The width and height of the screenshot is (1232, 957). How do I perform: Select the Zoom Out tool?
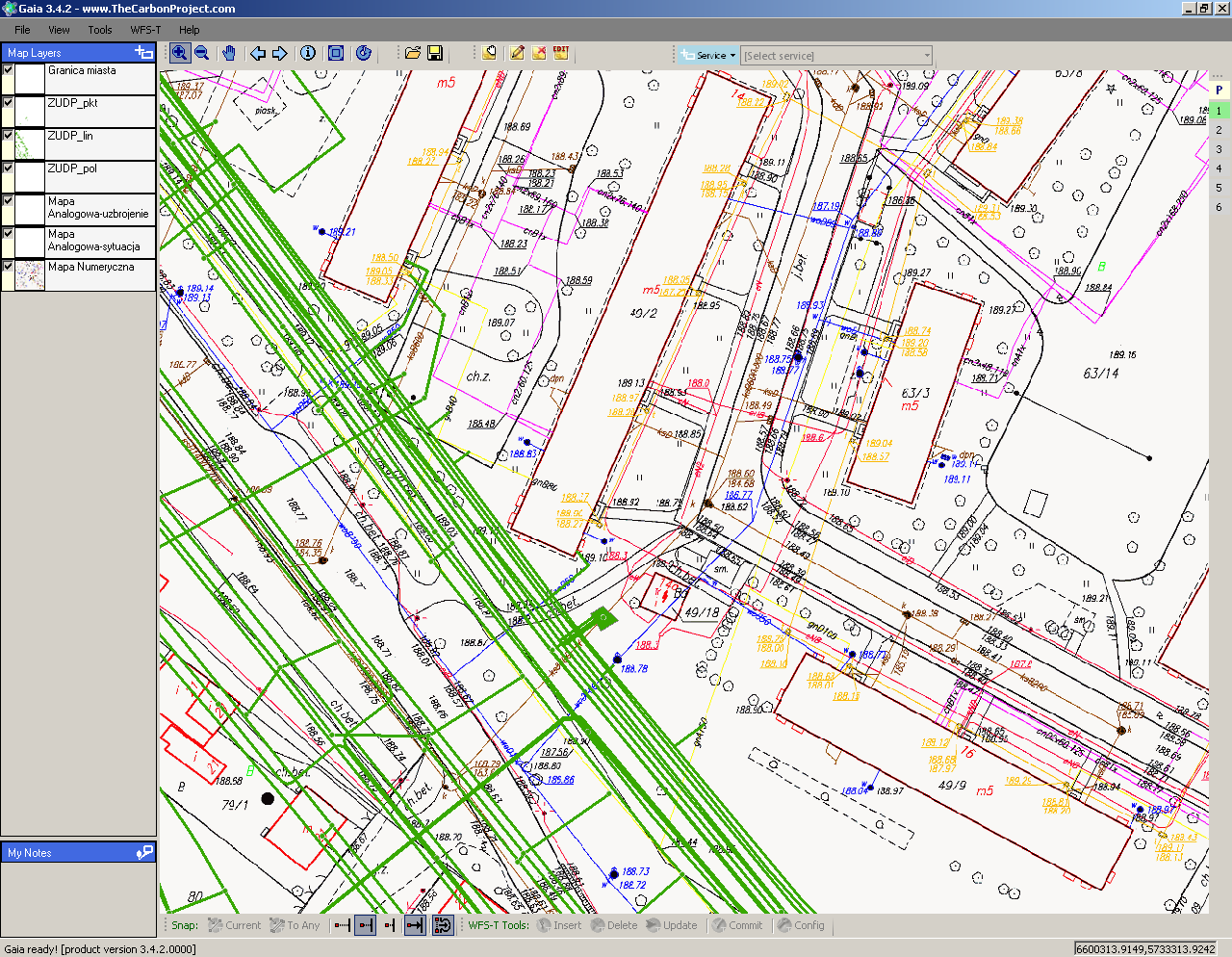tap(202, 53)
